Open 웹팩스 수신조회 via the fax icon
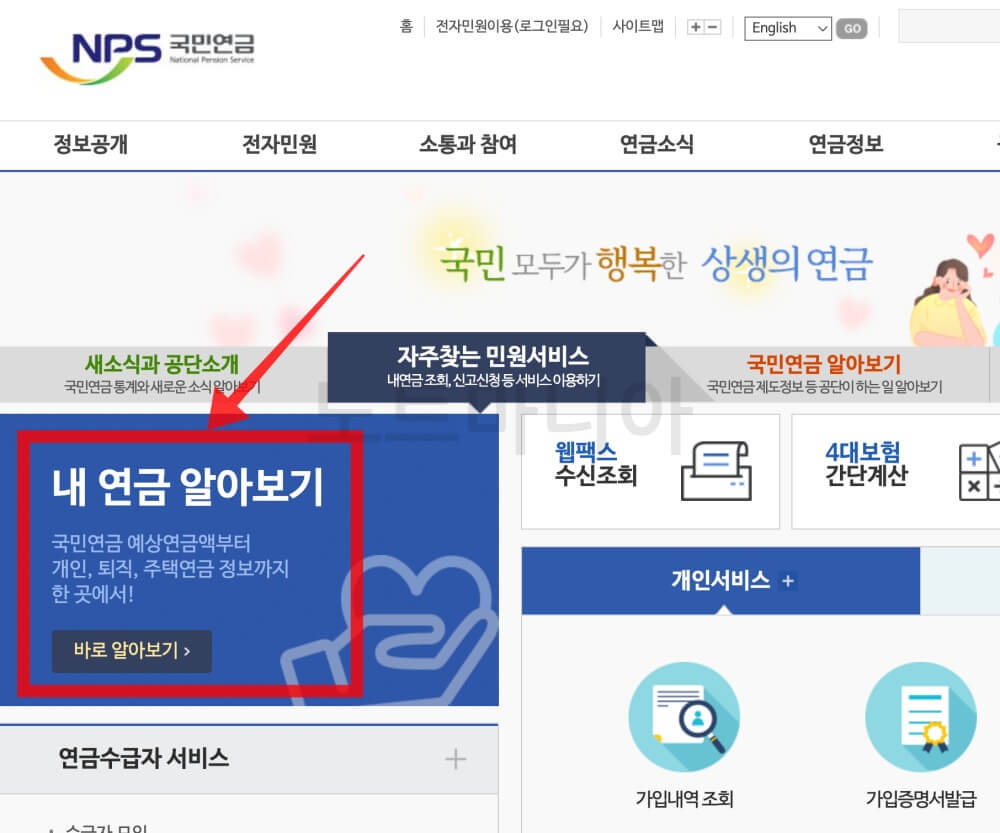1000x833 pixels. click(x=715, y=470)
